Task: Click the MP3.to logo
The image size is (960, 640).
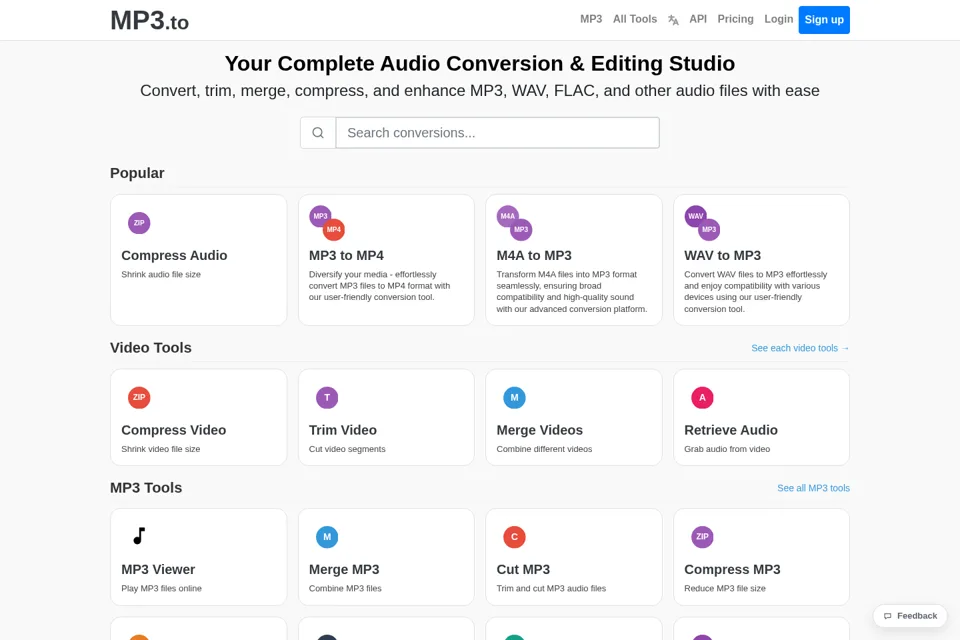Action: (149, 21)
